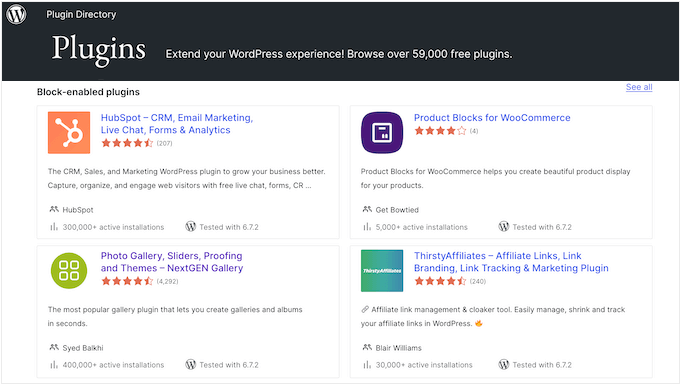Click '300,000+ active installations' text

(x=113, y=227)
